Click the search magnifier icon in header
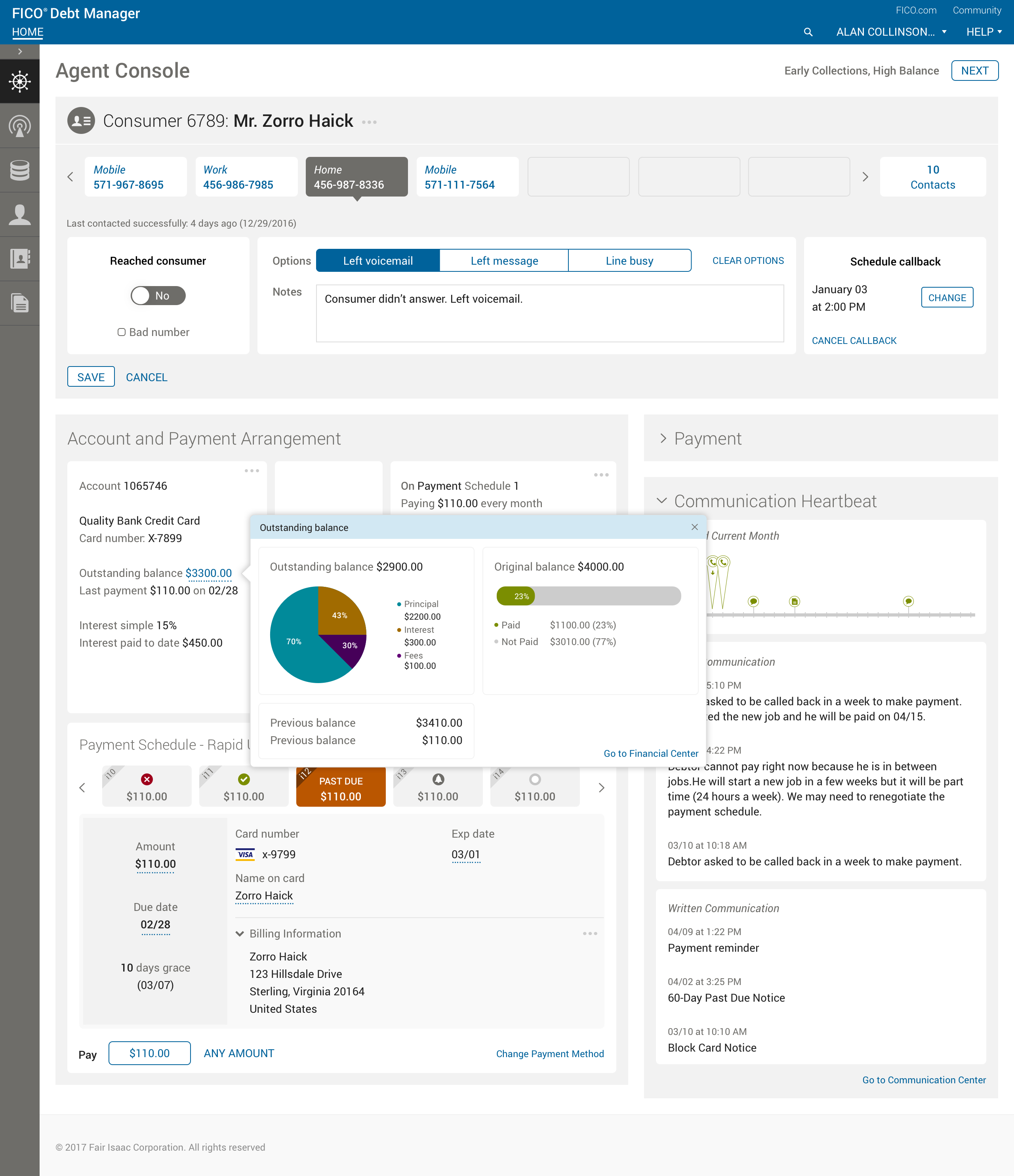1014x1176 pixels. point(808,32)
